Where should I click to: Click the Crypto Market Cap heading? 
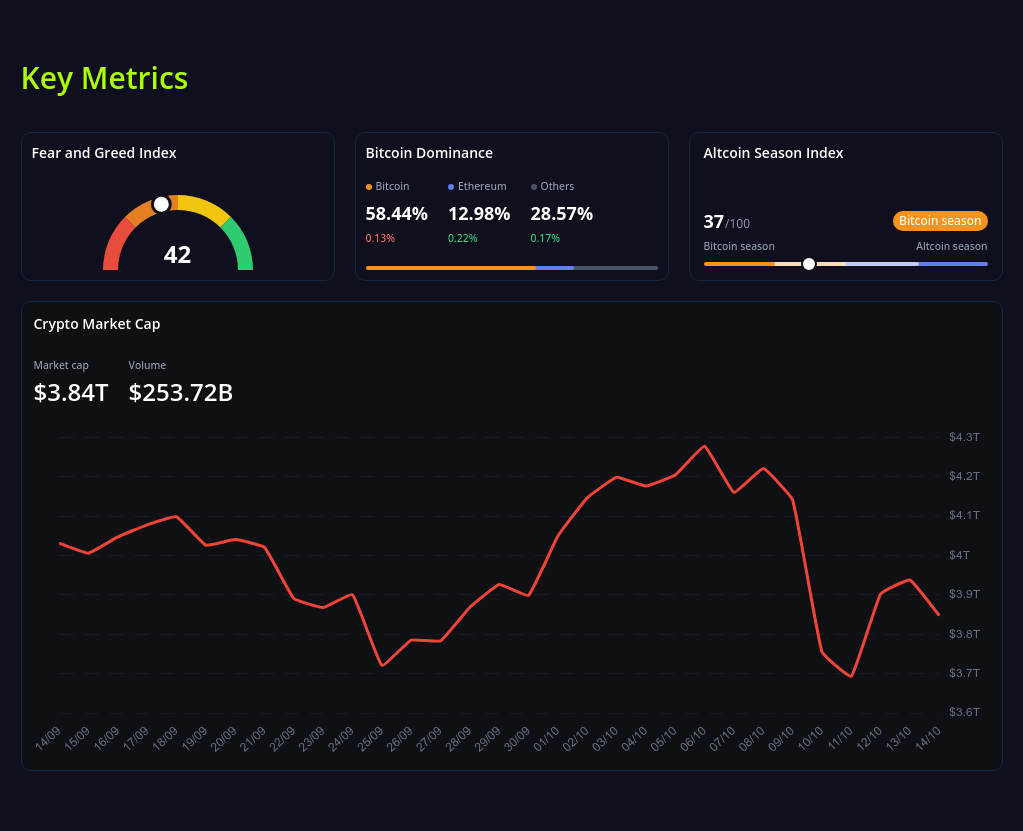point(97,324)
